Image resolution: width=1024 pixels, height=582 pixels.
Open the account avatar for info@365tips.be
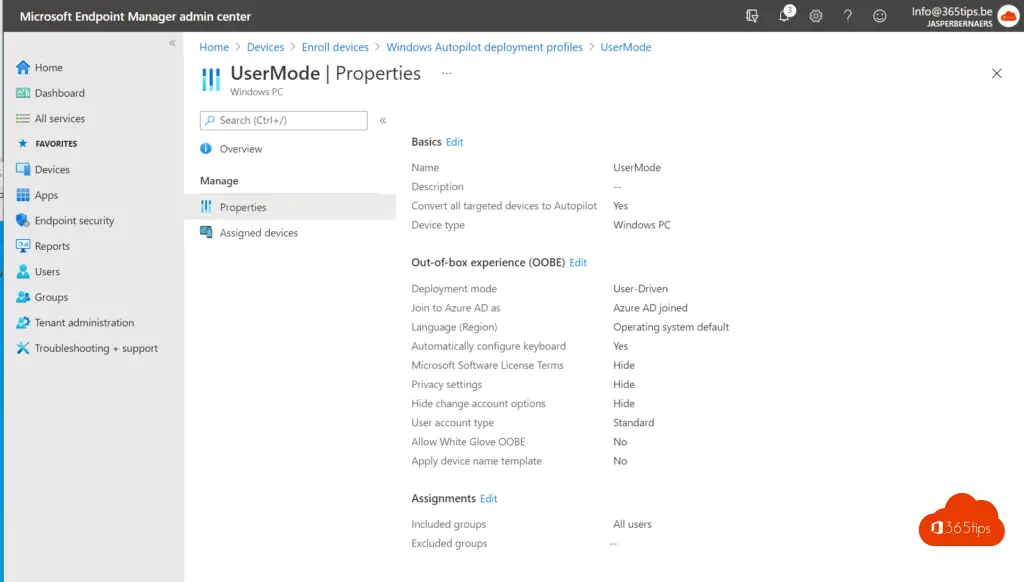1008,16
